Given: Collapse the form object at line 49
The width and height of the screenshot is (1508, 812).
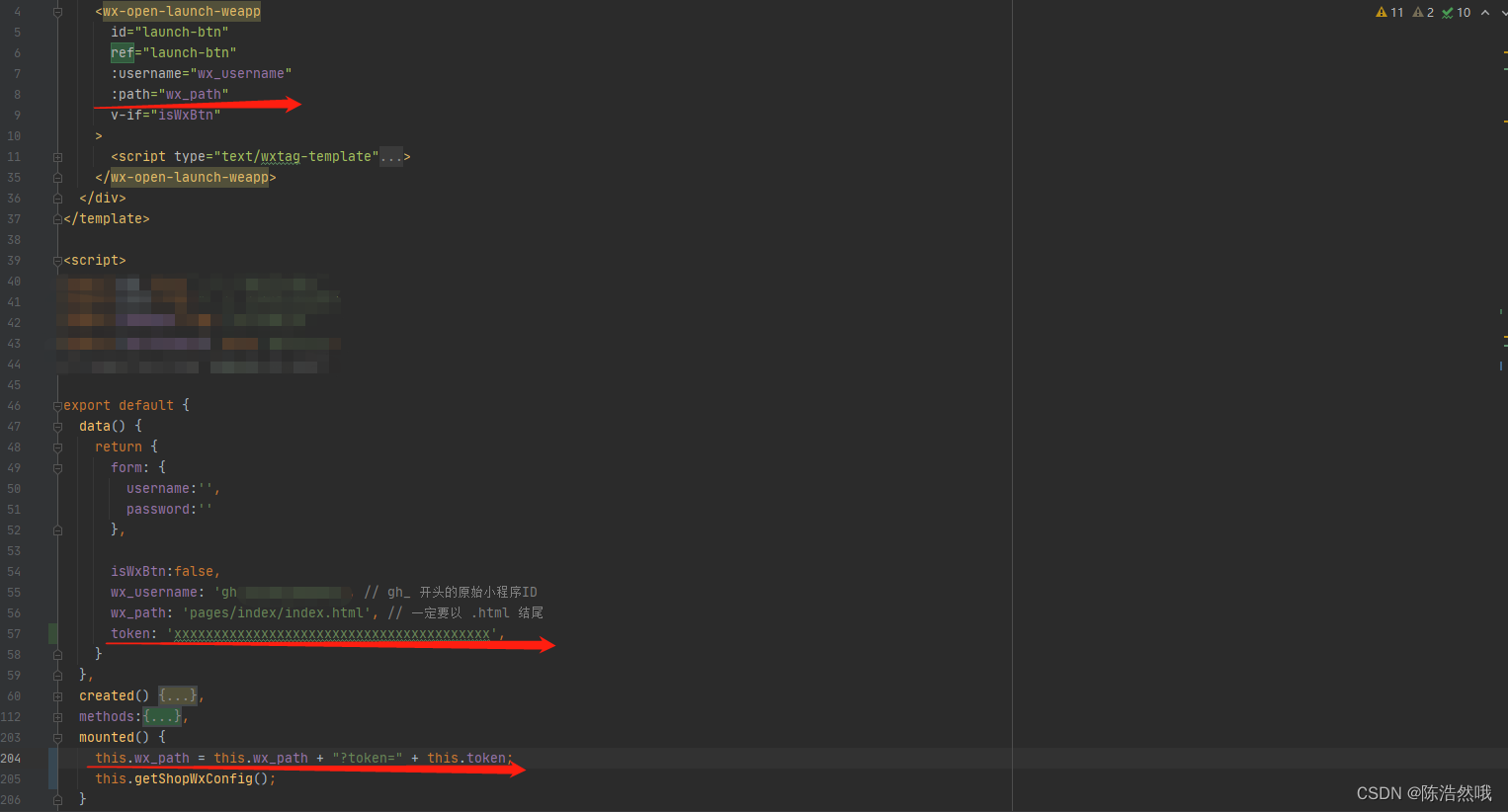Looking at the screenshot, I should click(x=57, y=468).
